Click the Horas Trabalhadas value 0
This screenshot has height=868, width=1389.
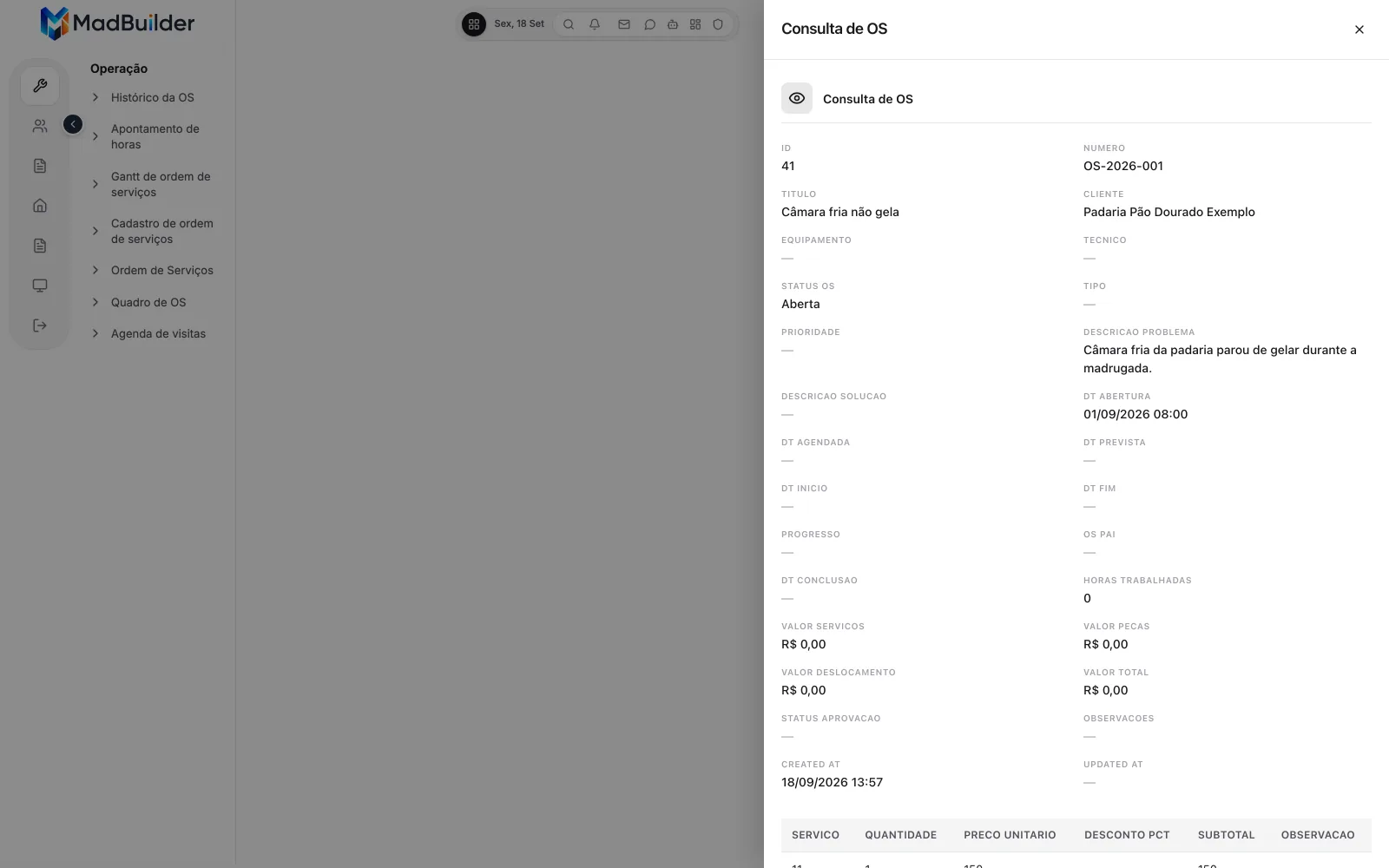coord(1087,598)
